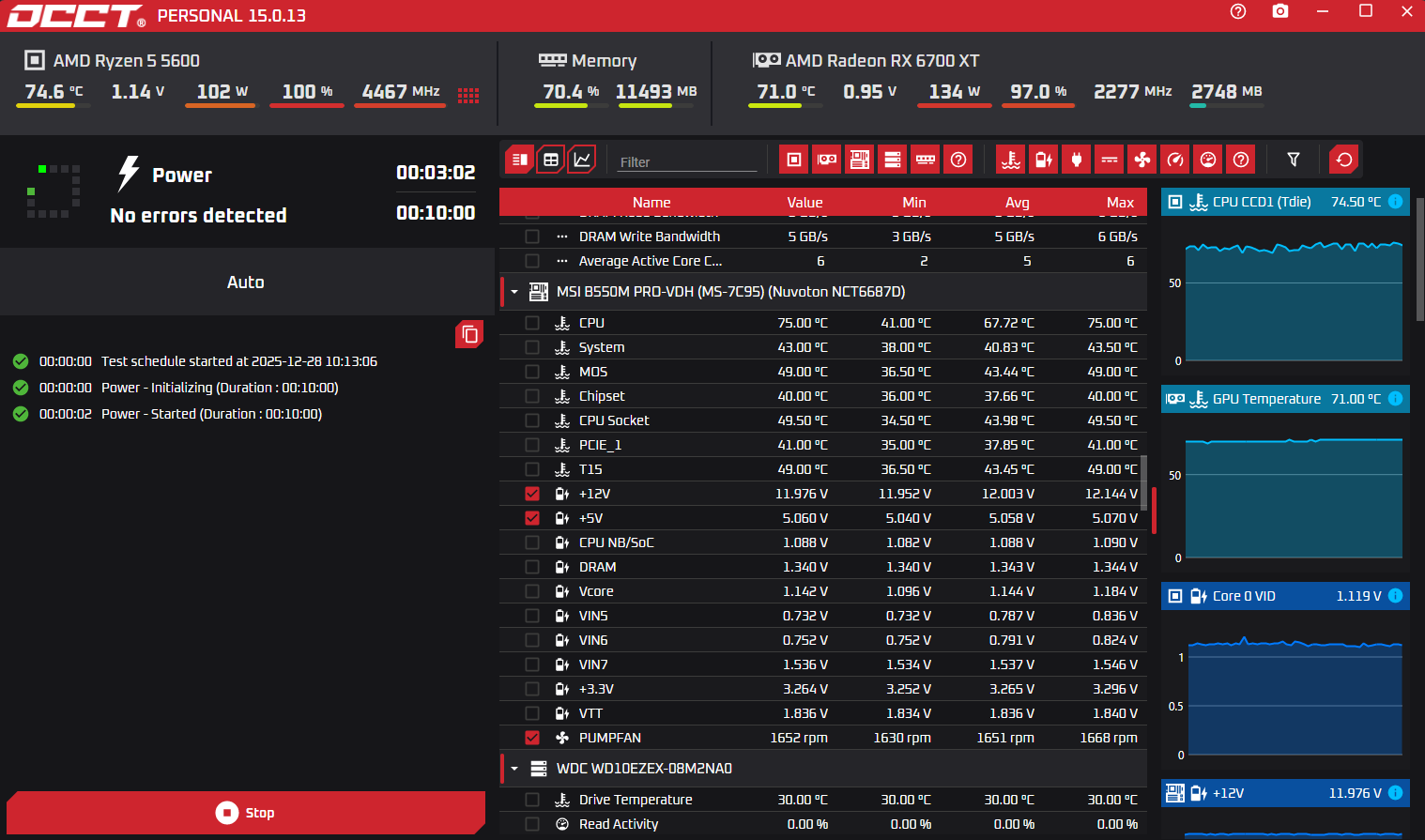Click the GPU hardware filter icon
The width and height of the screenshot is (1425, 840).
827,160
